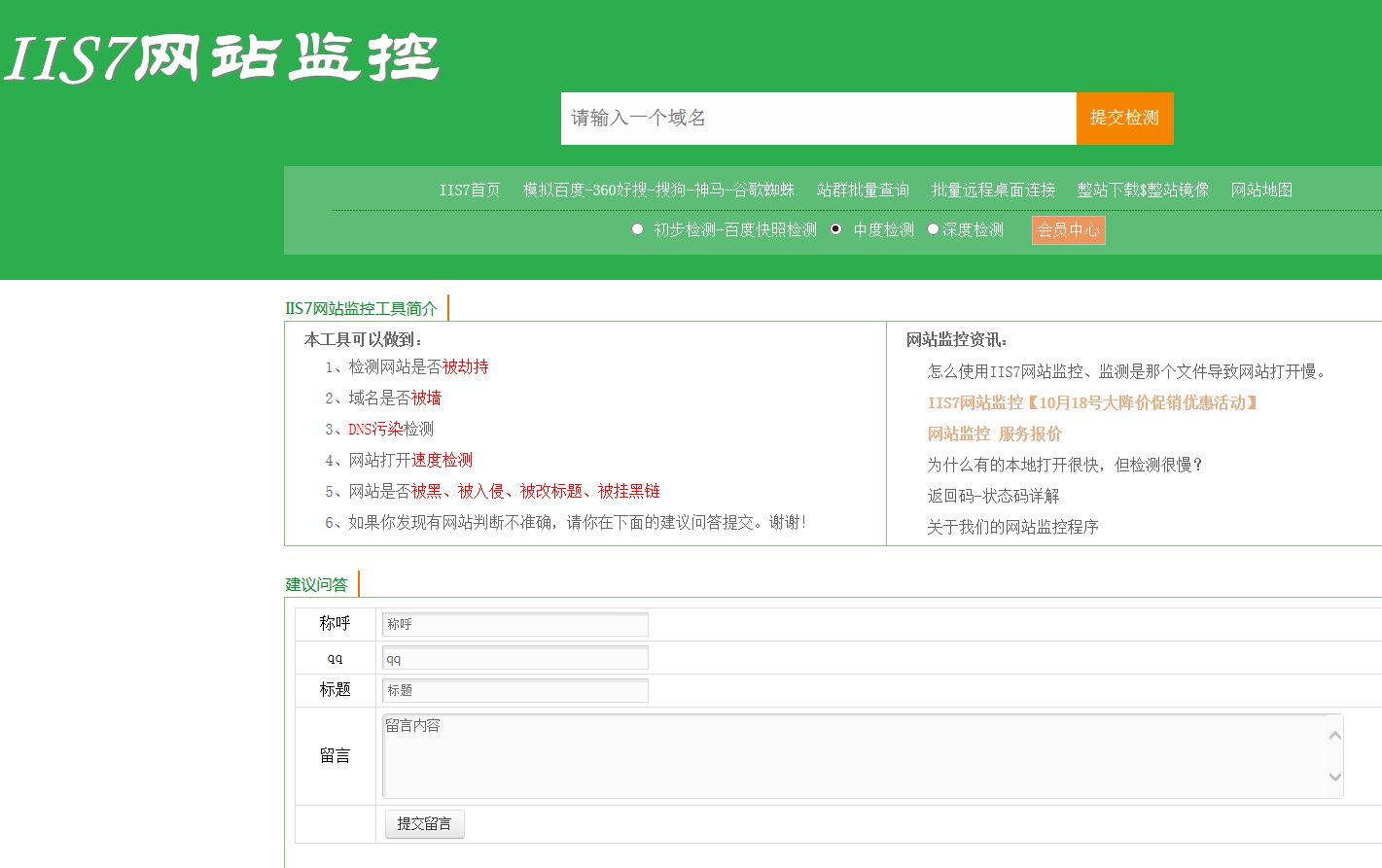The width and height of the screenshot is (1382, 868).
Task: Open 为什么有的本地打开很快，但检测很慢？ link
Action: point(1065,465)
